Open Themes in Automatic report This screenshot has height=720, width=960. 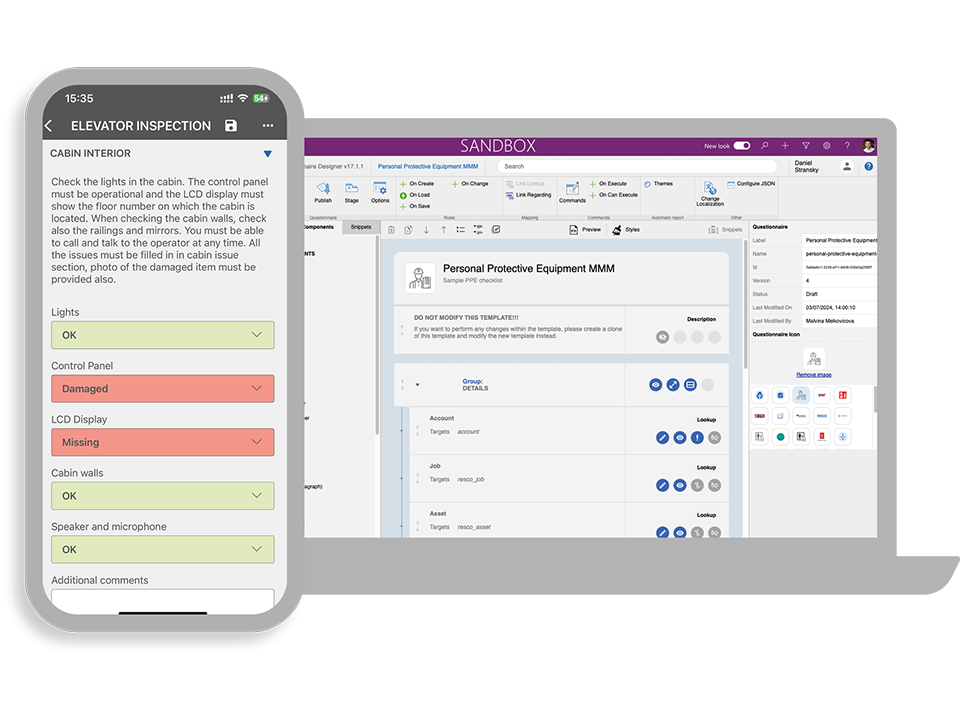(x=659, y=184)
